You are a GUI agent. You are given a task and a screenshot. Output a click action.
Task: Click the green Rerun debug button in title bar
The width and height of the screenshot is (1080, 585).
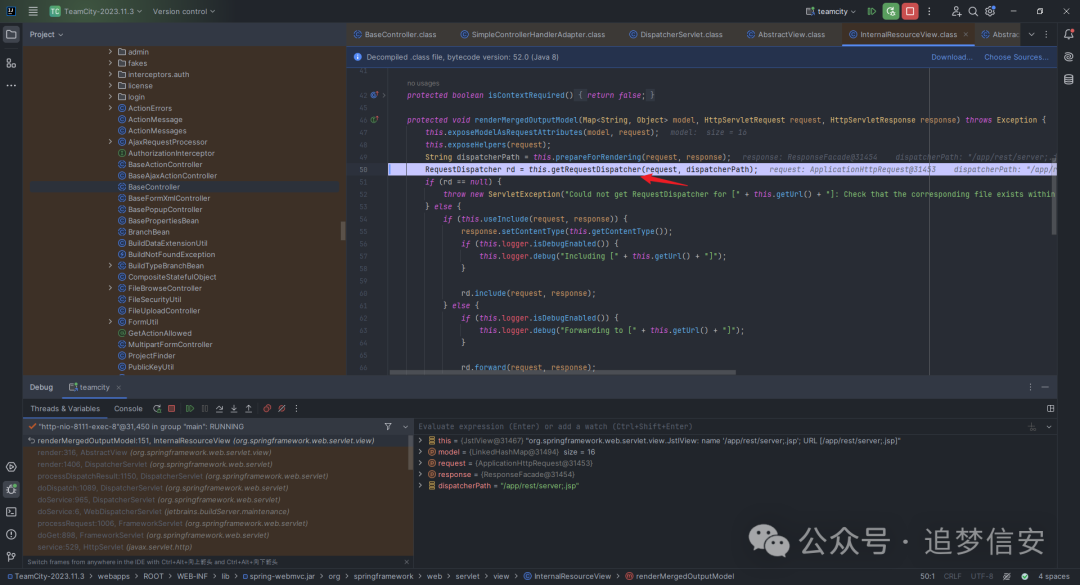(x=891, y=11)
